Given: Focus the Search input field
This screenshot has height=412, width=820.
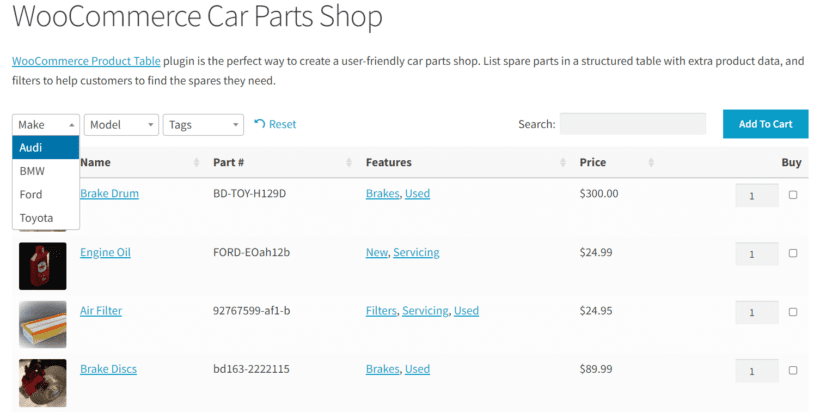Looking at the screenshot, I should coord(633,124).
